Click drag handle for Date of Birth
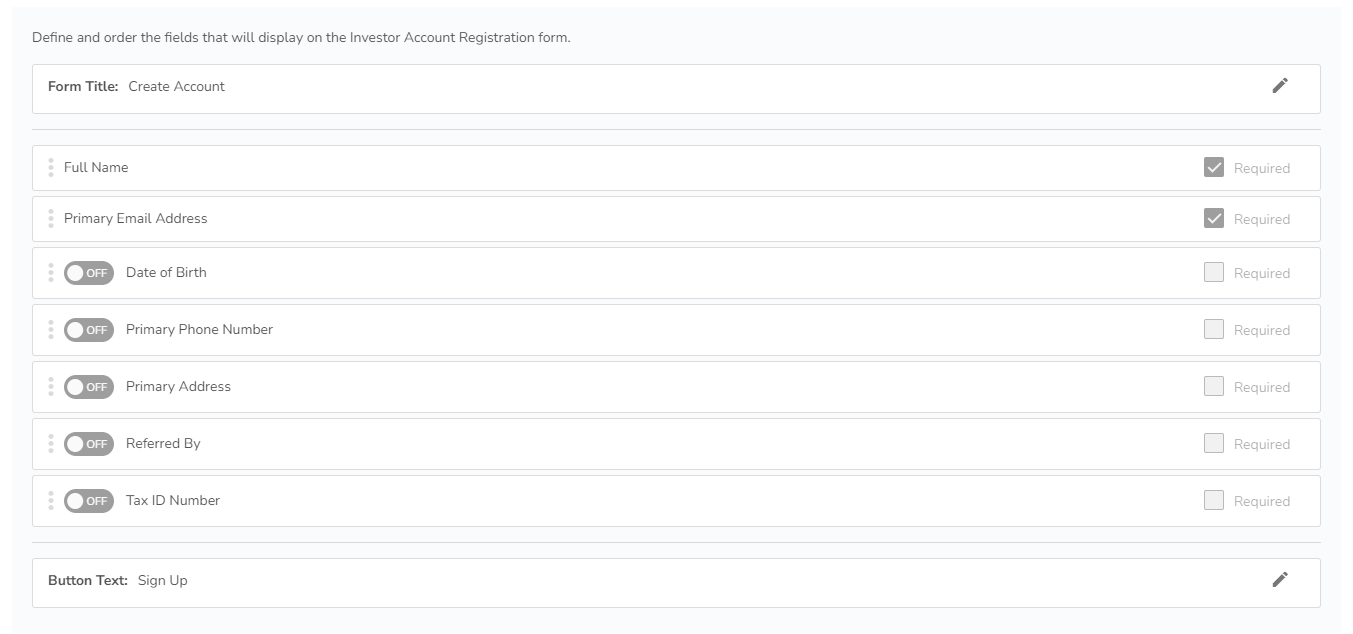 [x=51, y=273]
